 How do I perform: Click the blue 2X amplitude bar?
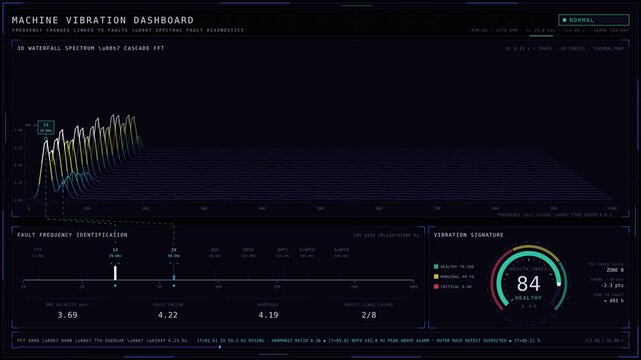(174, 277)
